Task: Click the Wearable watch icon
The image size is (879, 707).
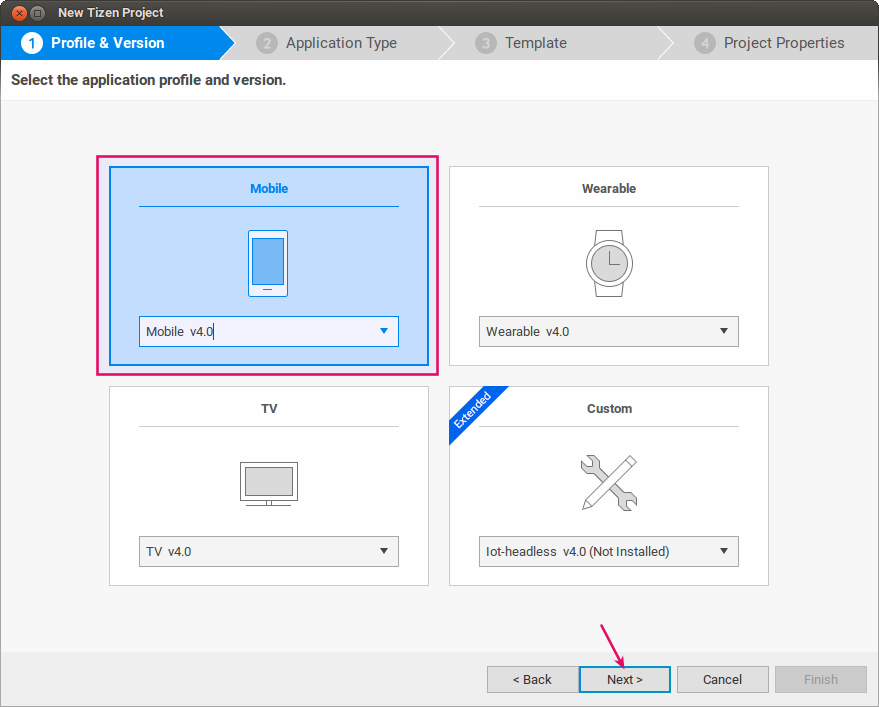Action: (x=608, y=263)
